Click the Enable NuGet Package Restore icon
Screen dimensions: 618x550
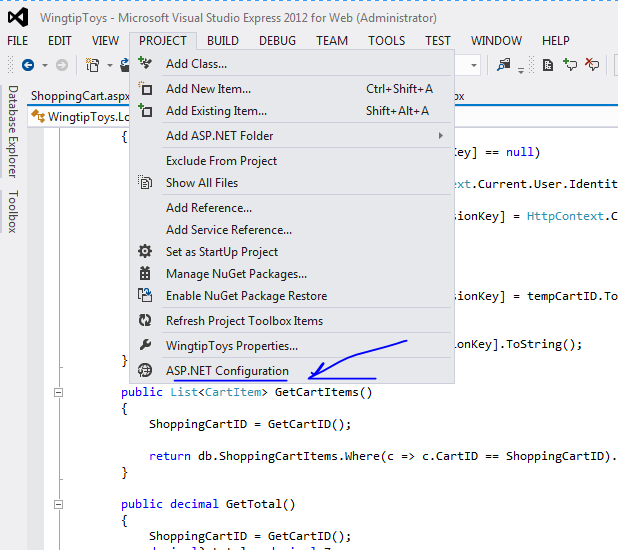coord(145,295)
